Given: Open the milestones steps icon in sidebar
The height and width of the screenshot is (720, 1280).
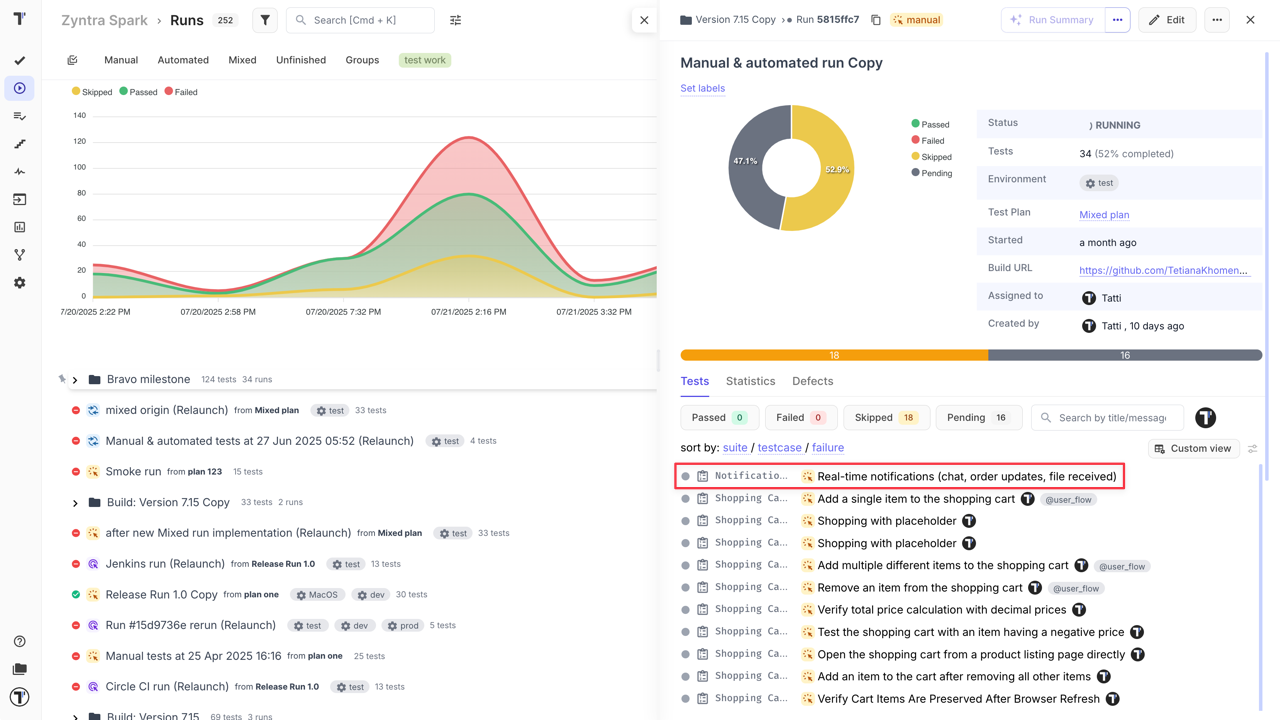Looking at the screenshot, I should pyautogui.click(x=20, y=143).
